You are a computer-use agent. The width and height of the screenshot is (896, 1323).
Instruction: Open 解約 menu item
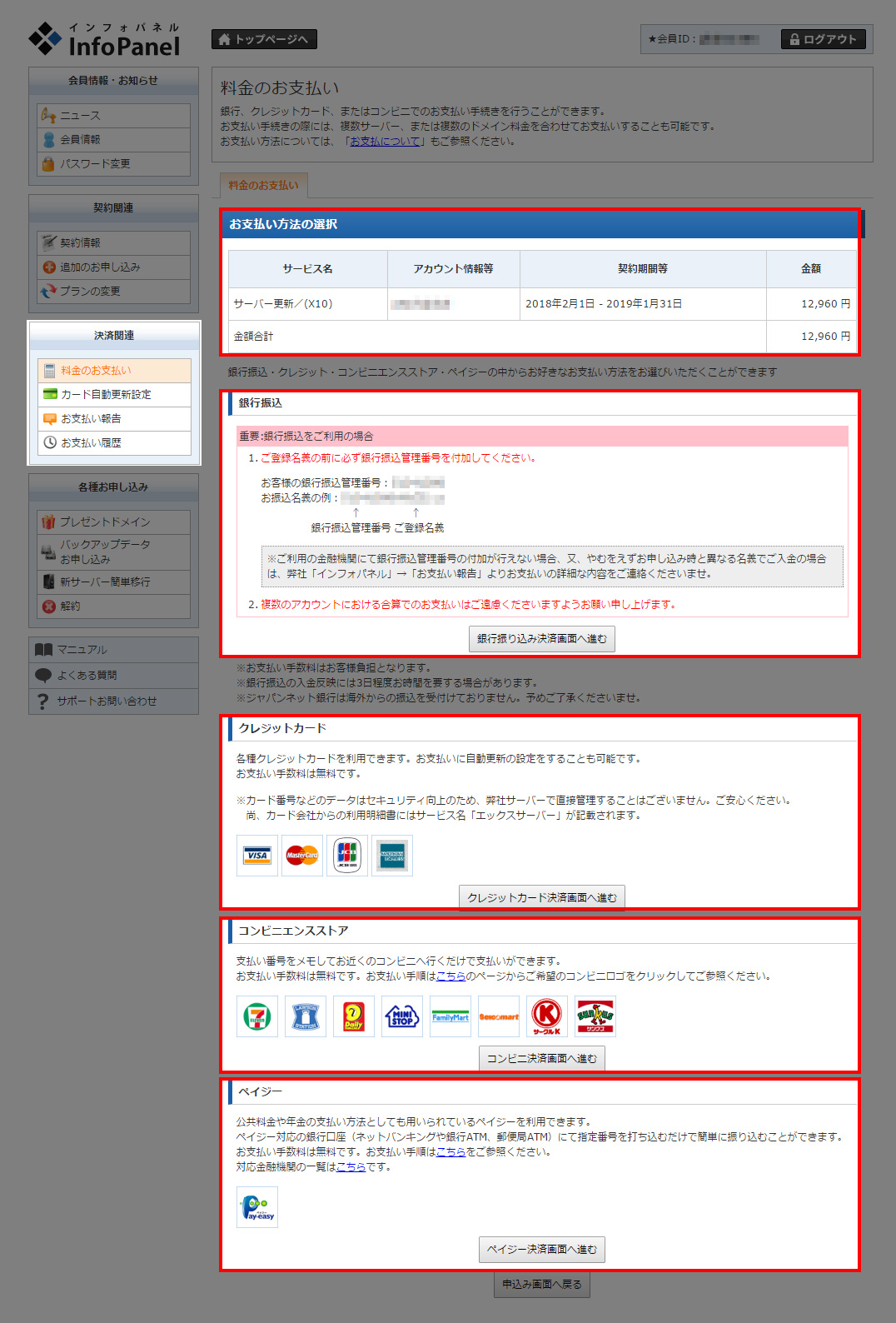tap(114, 606)
